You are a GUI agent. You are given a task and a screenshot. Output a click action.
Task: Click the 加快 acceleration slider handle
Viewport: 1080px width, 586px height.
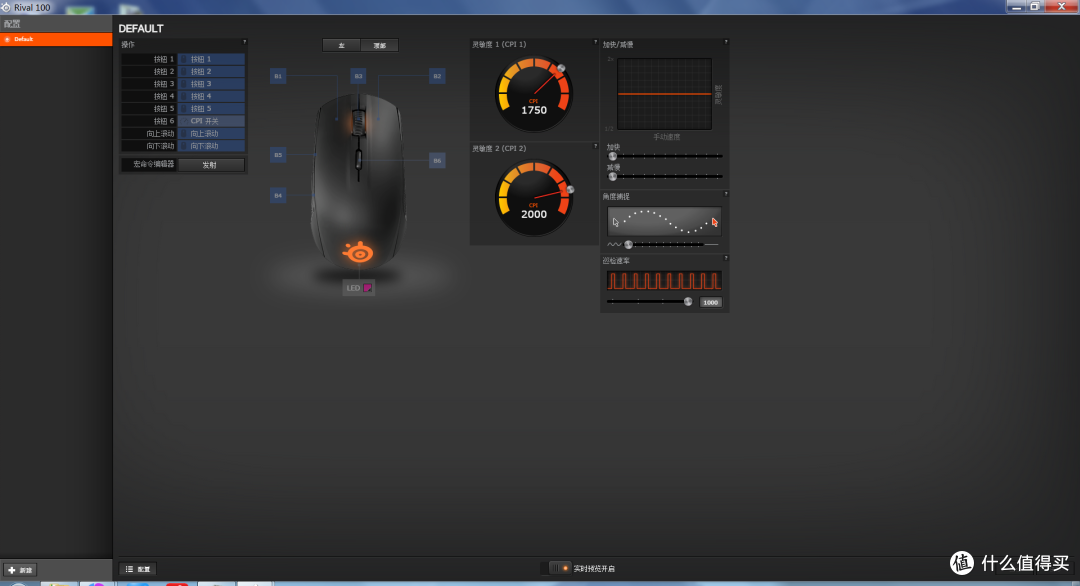[612, 156]
